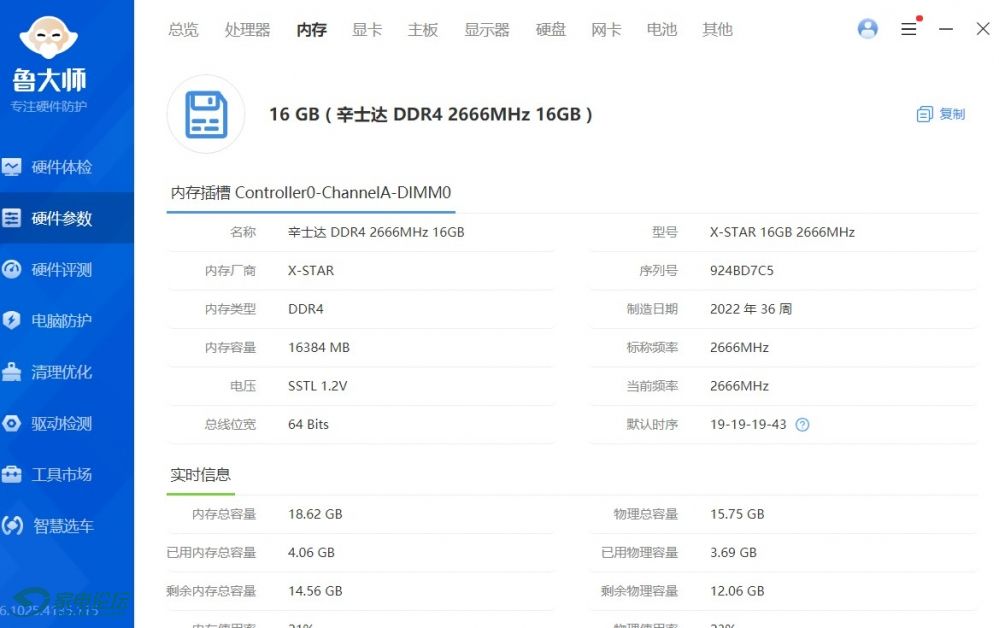
Task: Click the 复制 copy button
Action: pyautogui.click(x=941, y=114)
